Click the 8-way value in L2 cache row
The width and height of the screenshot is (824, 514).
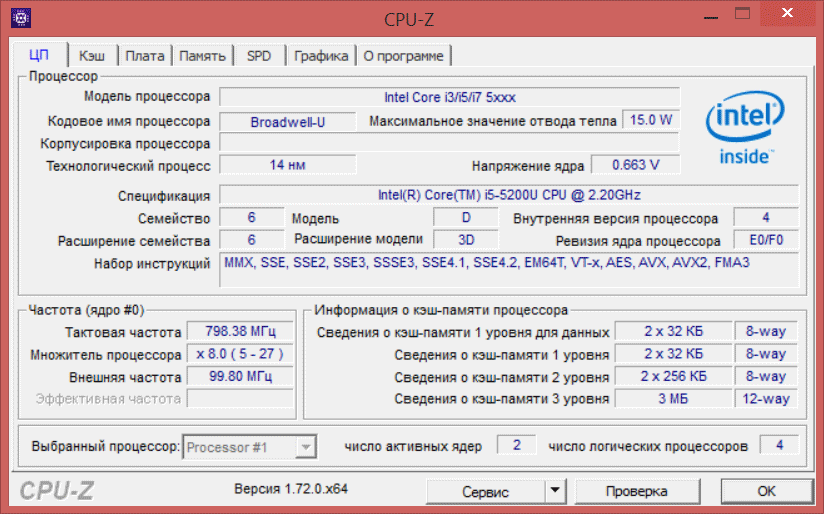tap(766, 376)
